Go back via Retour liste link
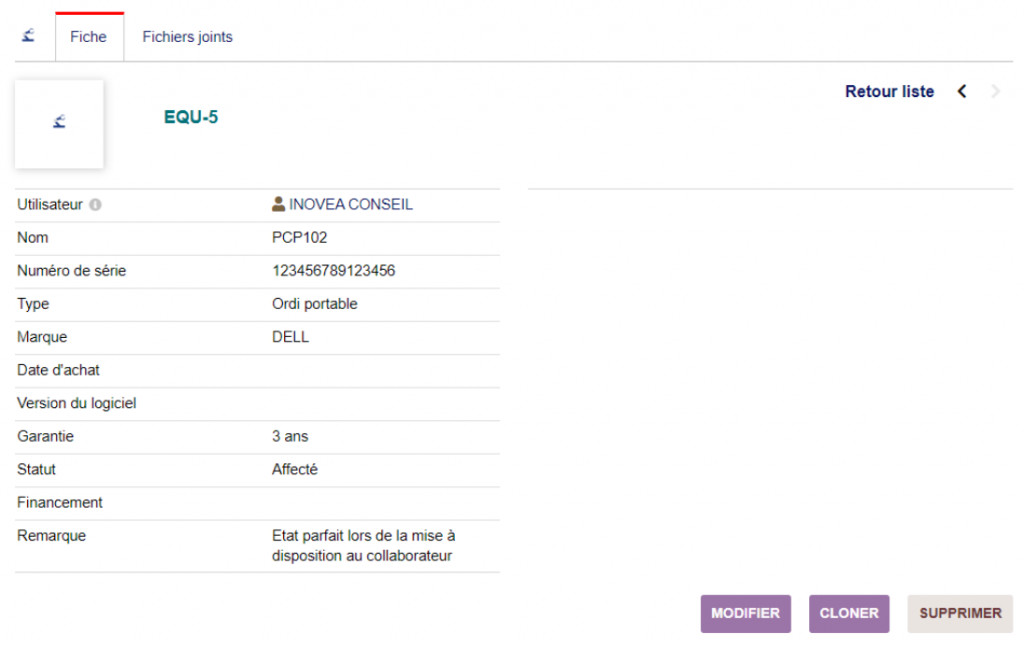1024x648 pixels. click(889, 92)
